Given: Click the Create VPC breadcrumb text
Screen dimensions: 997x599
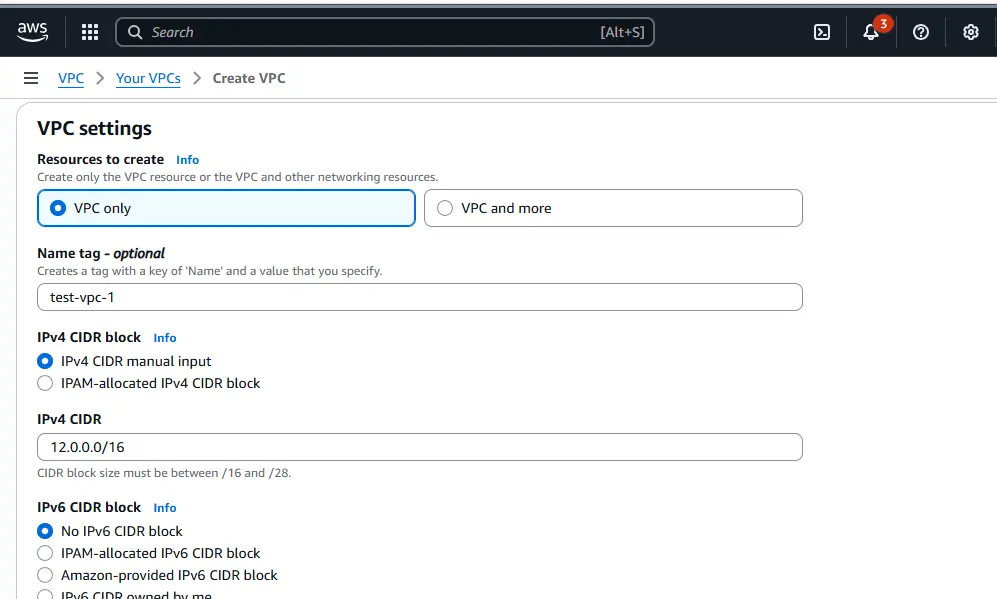Looking at the screenshot, I should pos(249,78).
